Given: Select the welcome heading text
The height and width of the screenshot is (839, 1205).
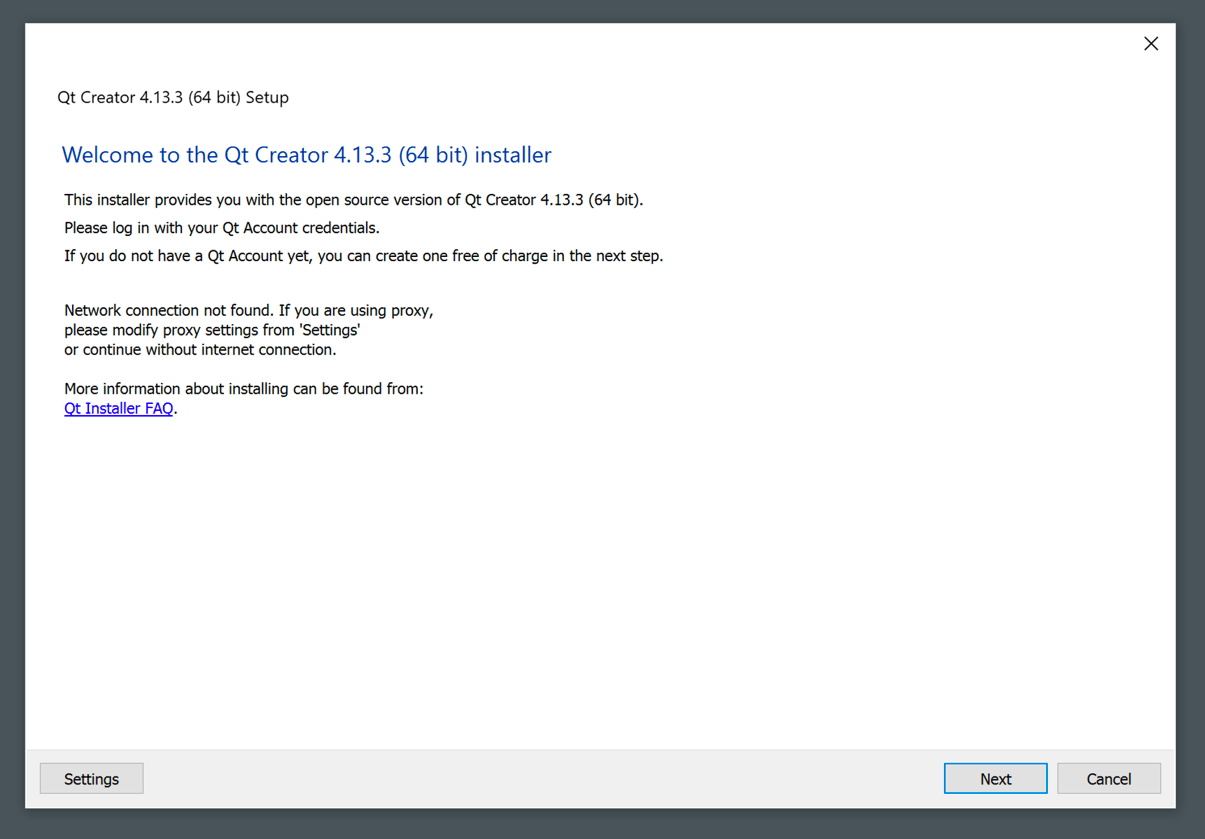Looking at the screenshot, I should tap(306, 155).
